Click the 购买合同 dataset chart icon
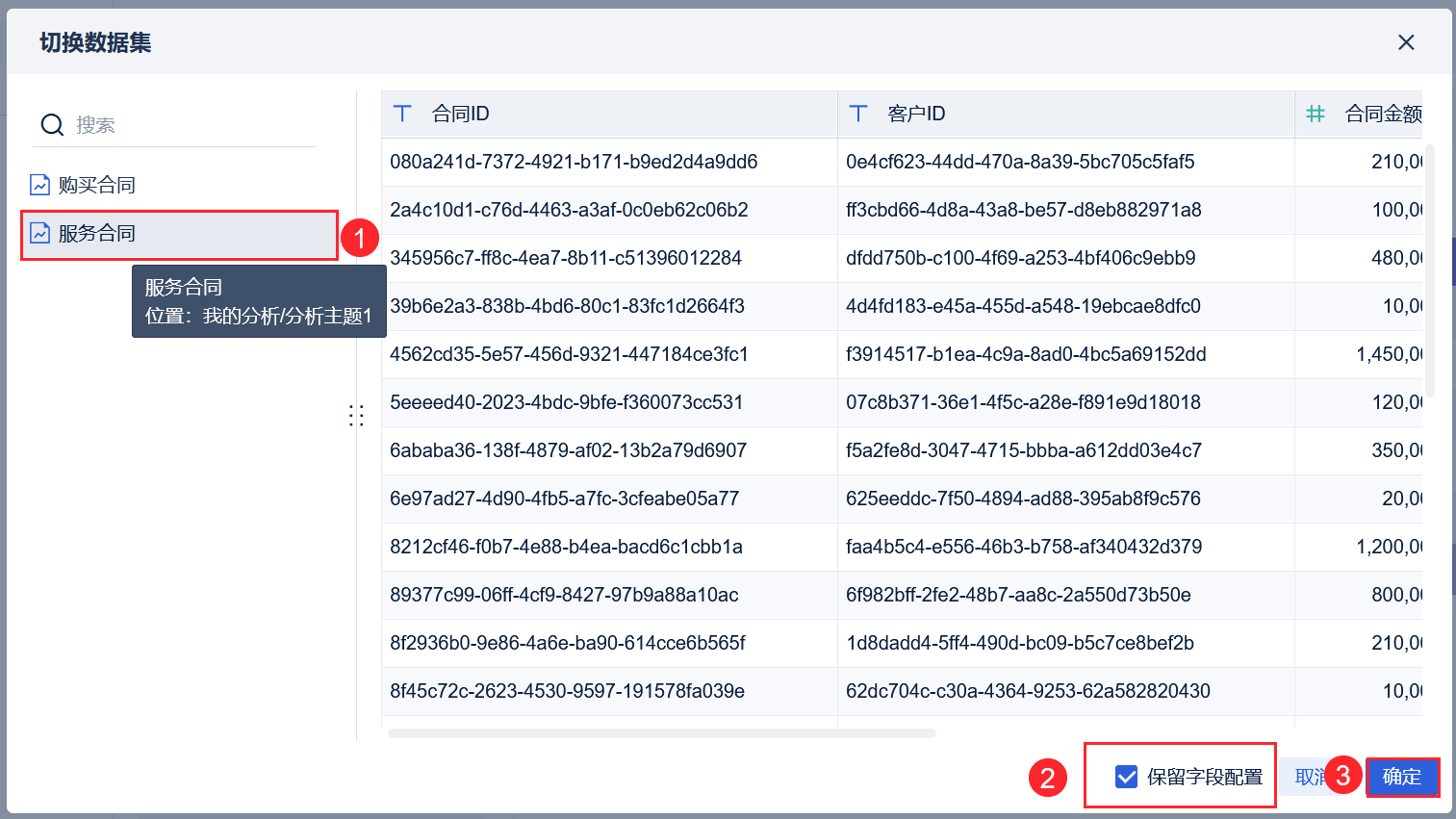 [x=39, y=185]
